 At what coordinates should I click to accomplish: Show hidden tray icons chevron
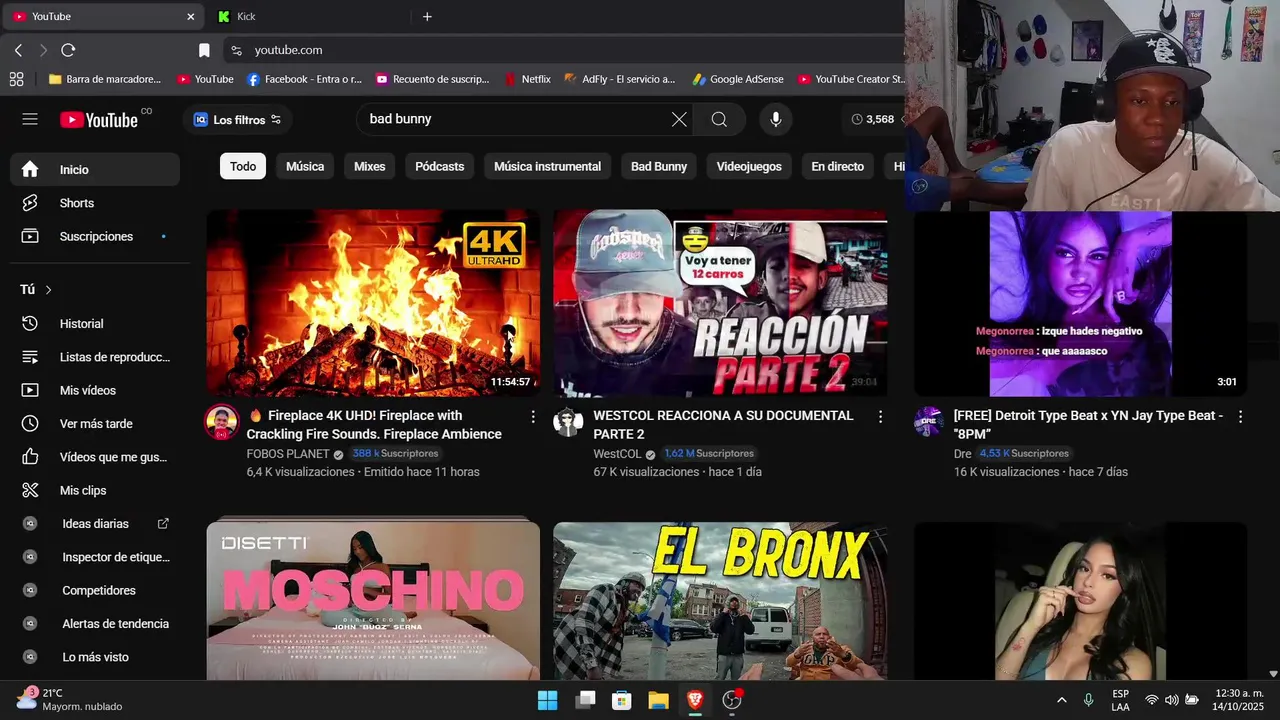(1062, 700)
